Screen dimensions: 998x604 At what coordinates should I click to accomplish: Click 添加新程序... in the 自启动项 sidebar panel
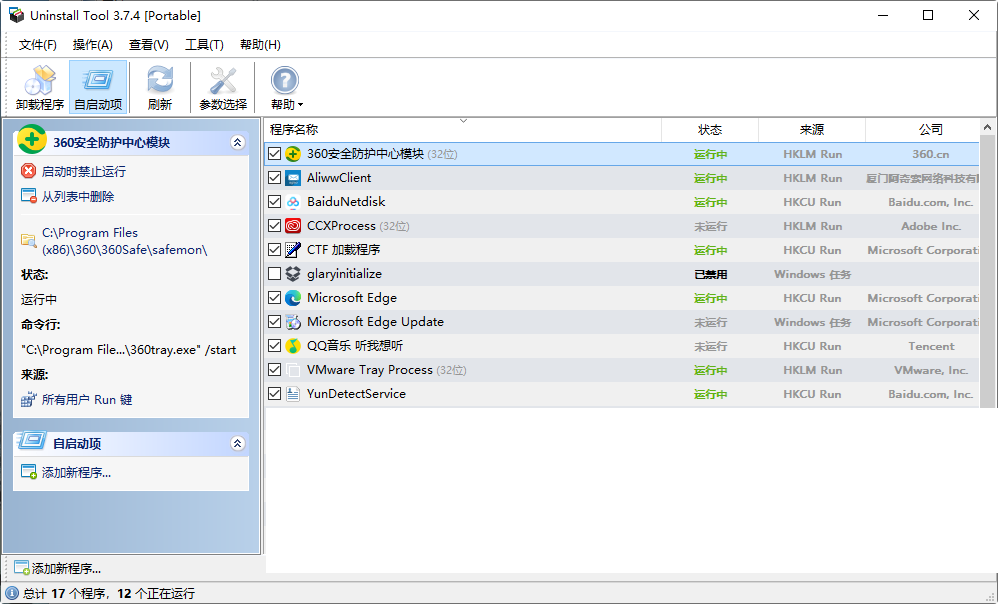[76, 472]
